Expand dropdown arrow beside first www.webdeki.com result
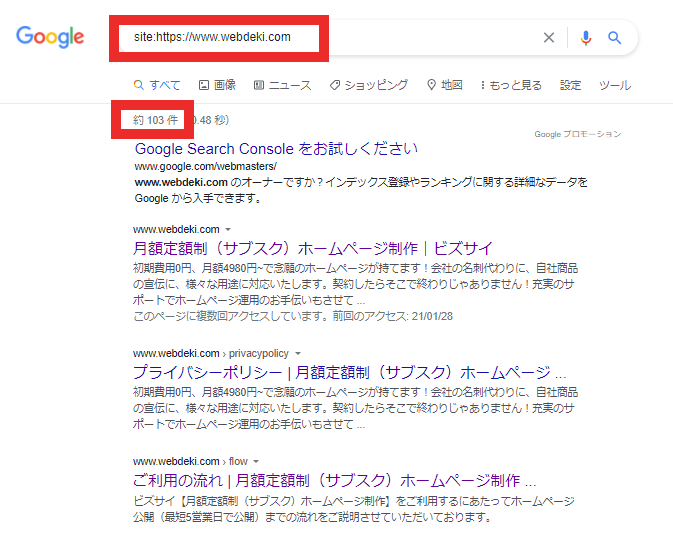The width and height of the screenshot is (673, 540). coord(228,230)
